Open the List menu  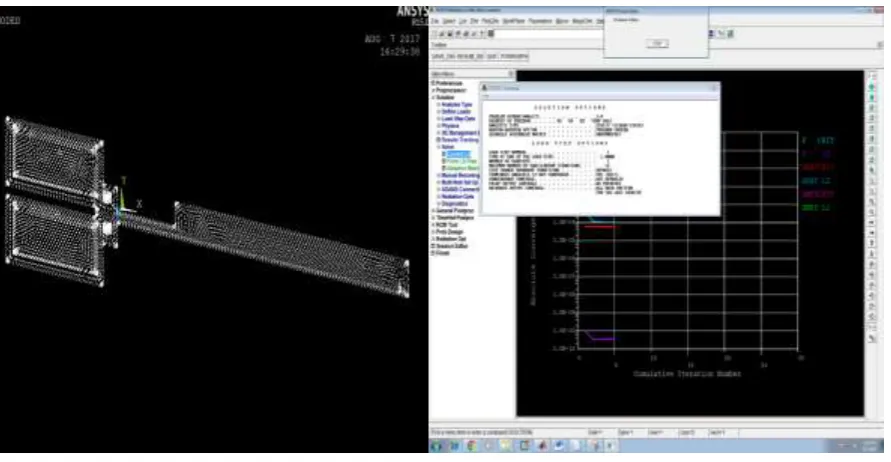tap(461, 21)
